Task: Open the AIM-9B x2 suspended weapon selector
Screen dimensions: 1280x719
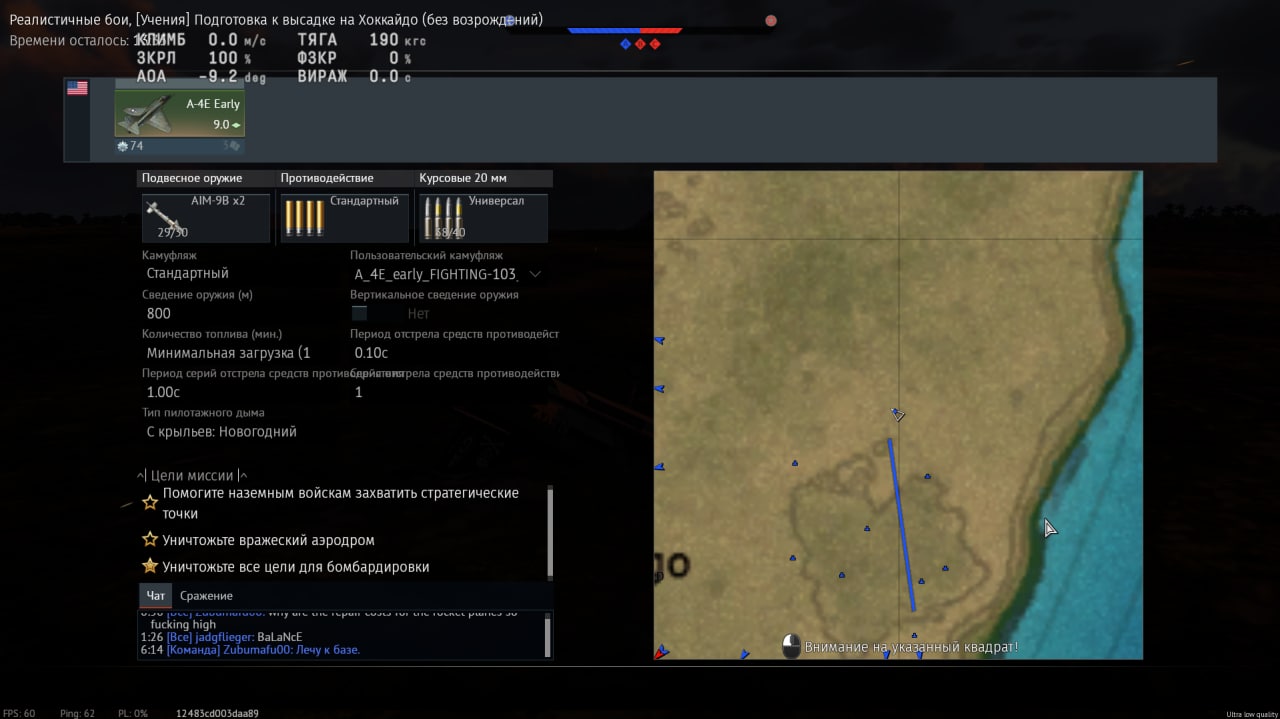Action: (206, 217)
